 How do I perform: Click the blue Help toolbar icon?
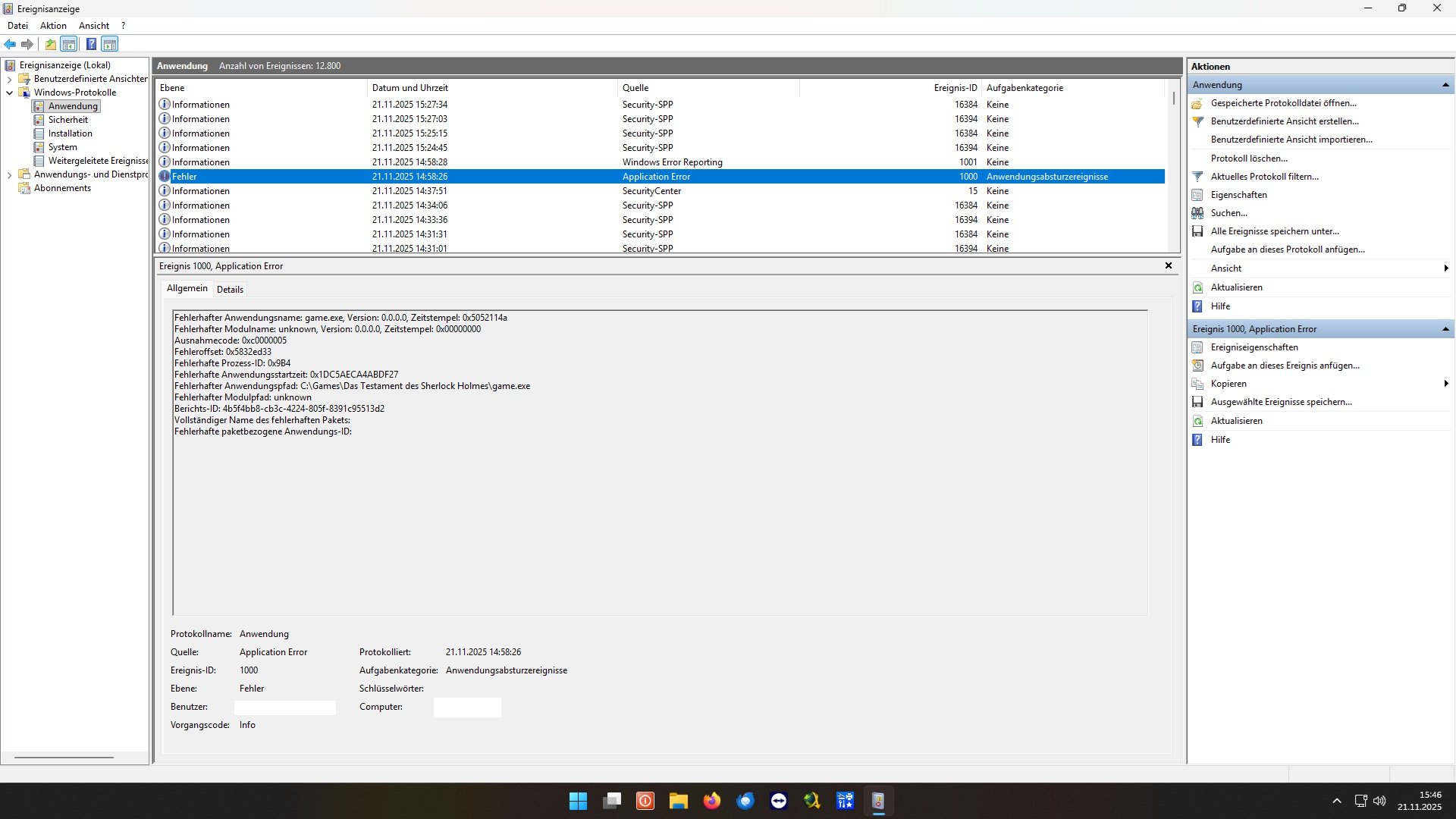[x=91, y=44]
